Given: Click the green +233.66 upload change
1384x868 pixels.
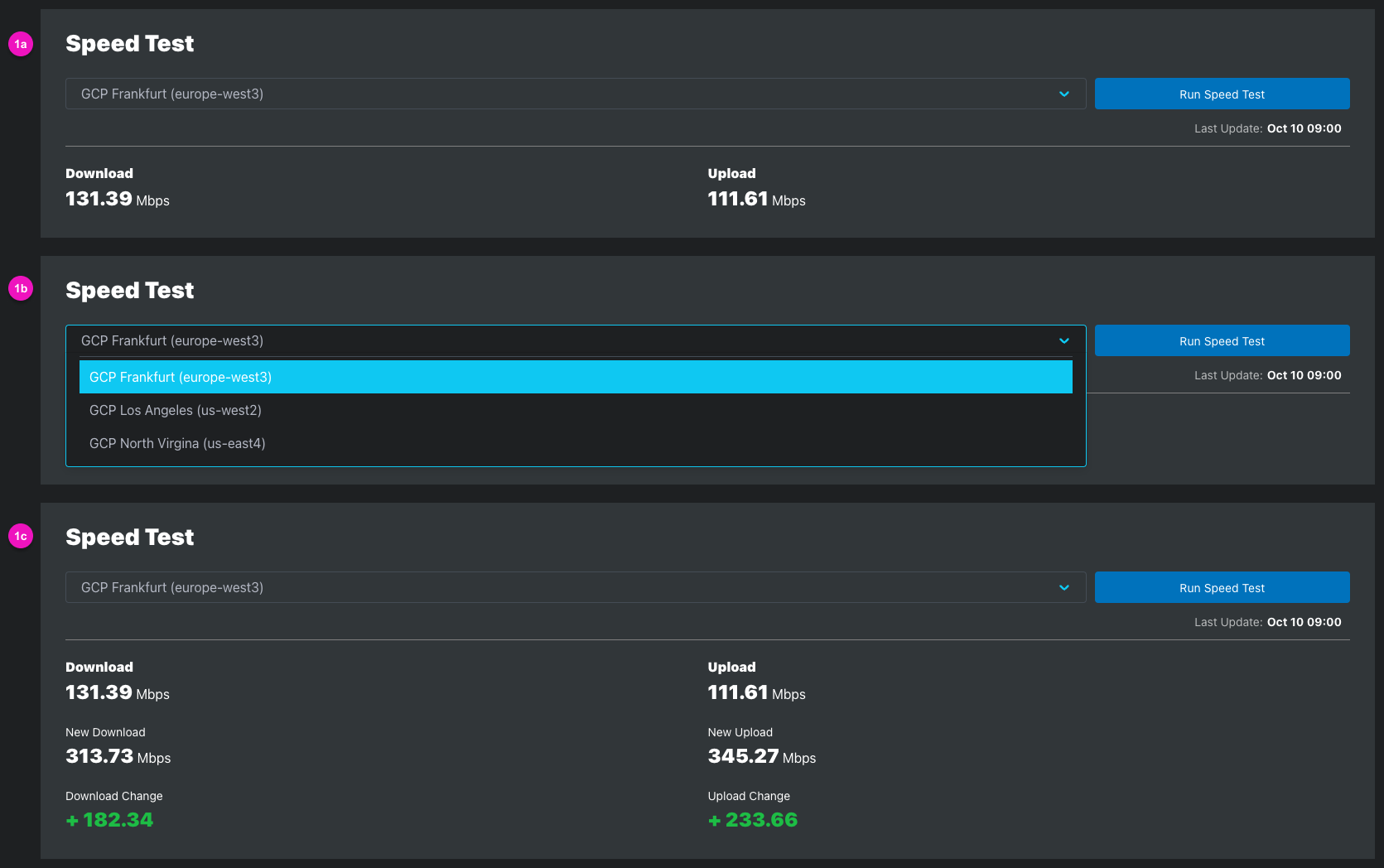Looking at the screenshot, I should click(753, 820).
